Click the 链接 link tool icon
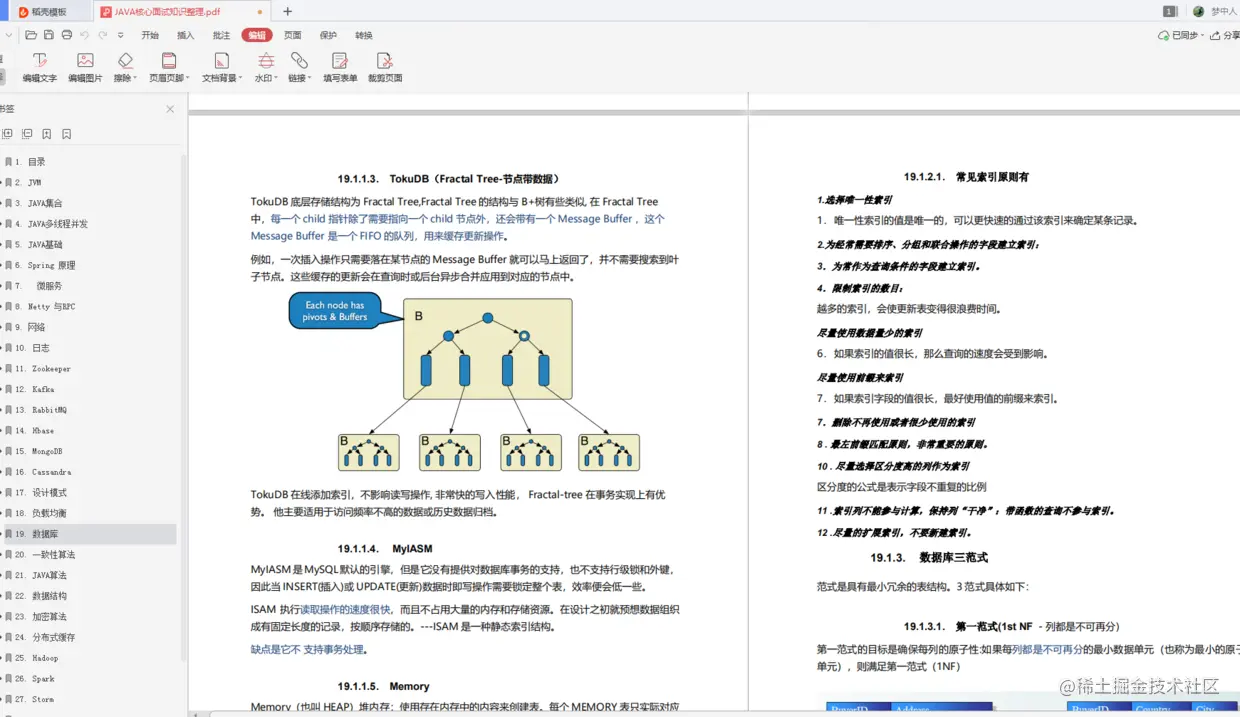 299,61
